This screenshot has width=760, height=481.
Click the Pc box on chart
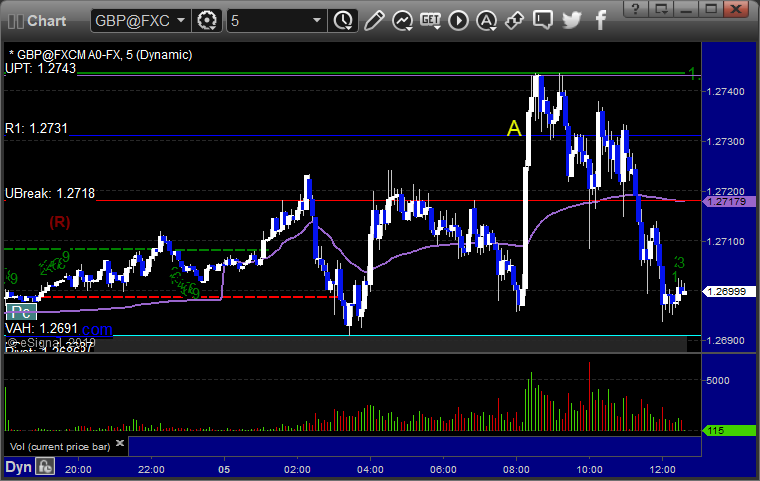tap(21, 311)
